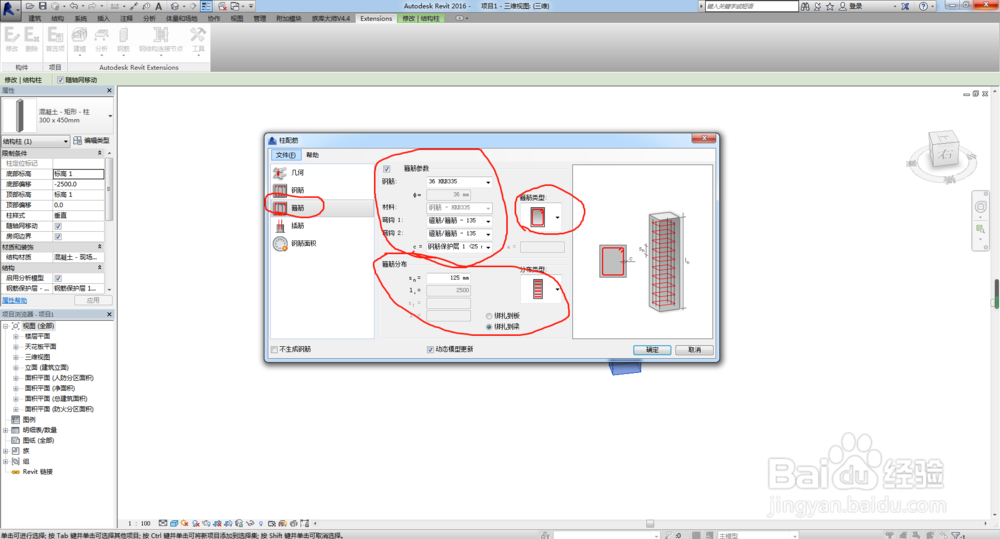
Task: Click the 修改 (Modify) extensions ribbon icon
Action: (x=11, y=39)
